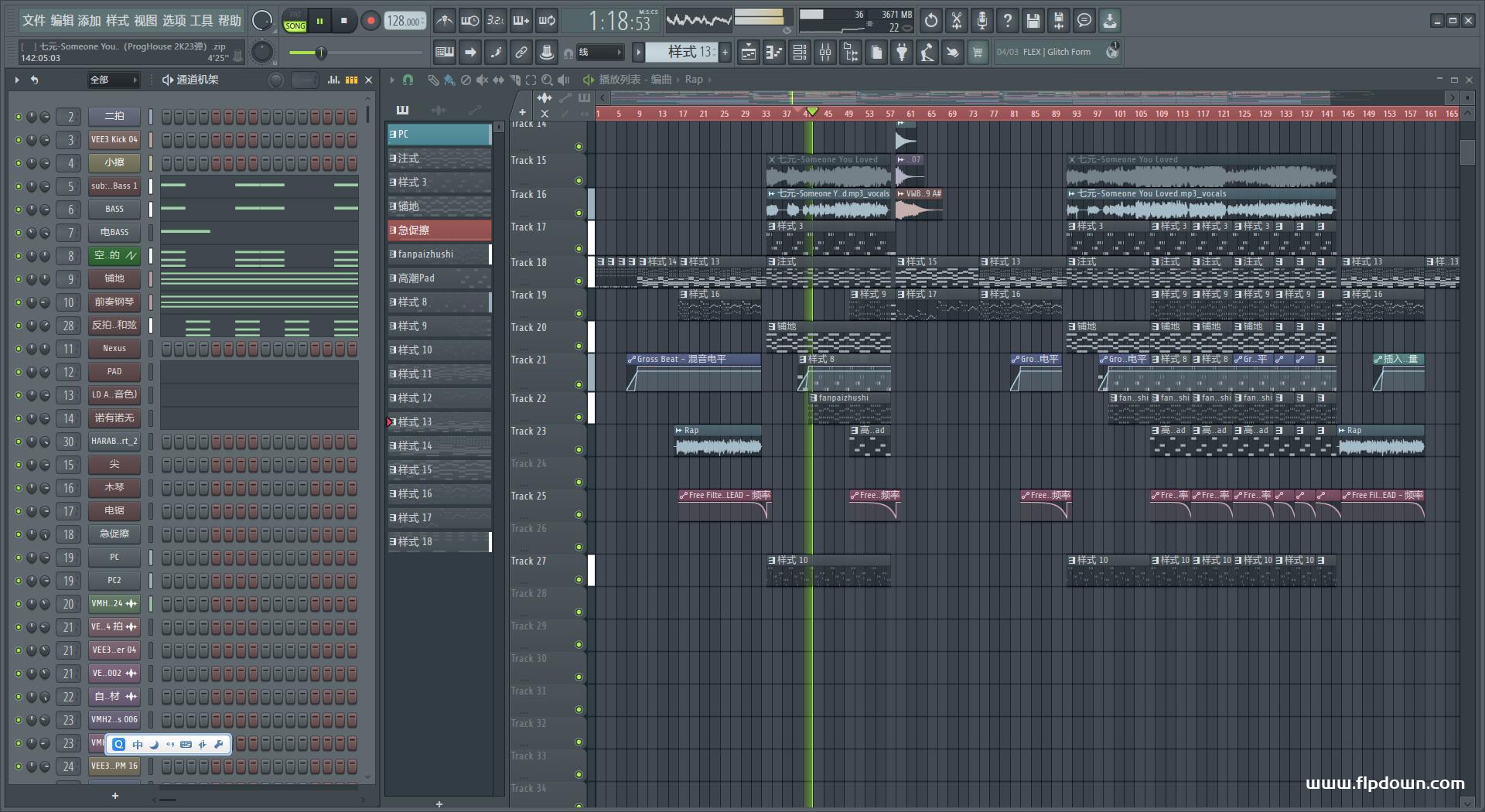Open the browser tree icon
1485x812 pixels.
(851, 53)
